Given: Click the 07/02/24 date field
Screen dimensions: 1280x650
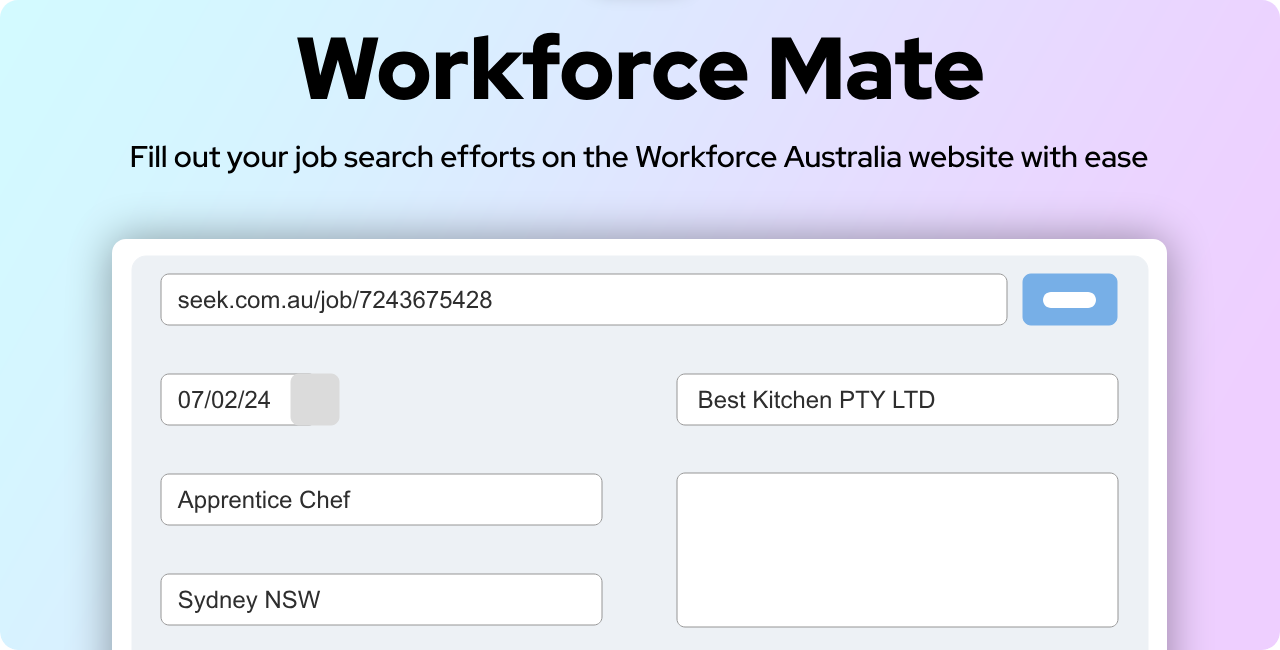Looking at the screenshot, I should pyautogui.click(x=226, y=399).
